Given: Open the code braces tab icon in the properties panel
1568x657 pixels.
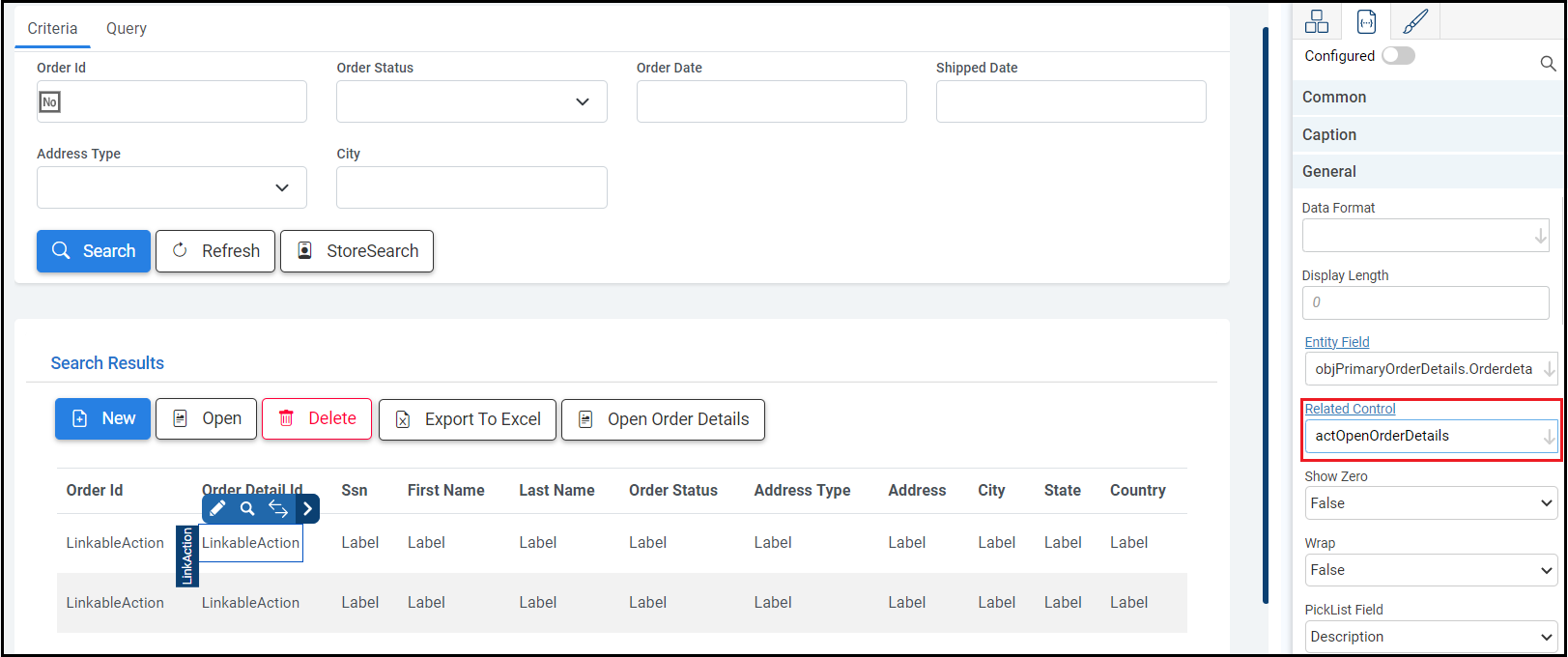Looking at the screenshot, I should click(x=1366, y=21).
